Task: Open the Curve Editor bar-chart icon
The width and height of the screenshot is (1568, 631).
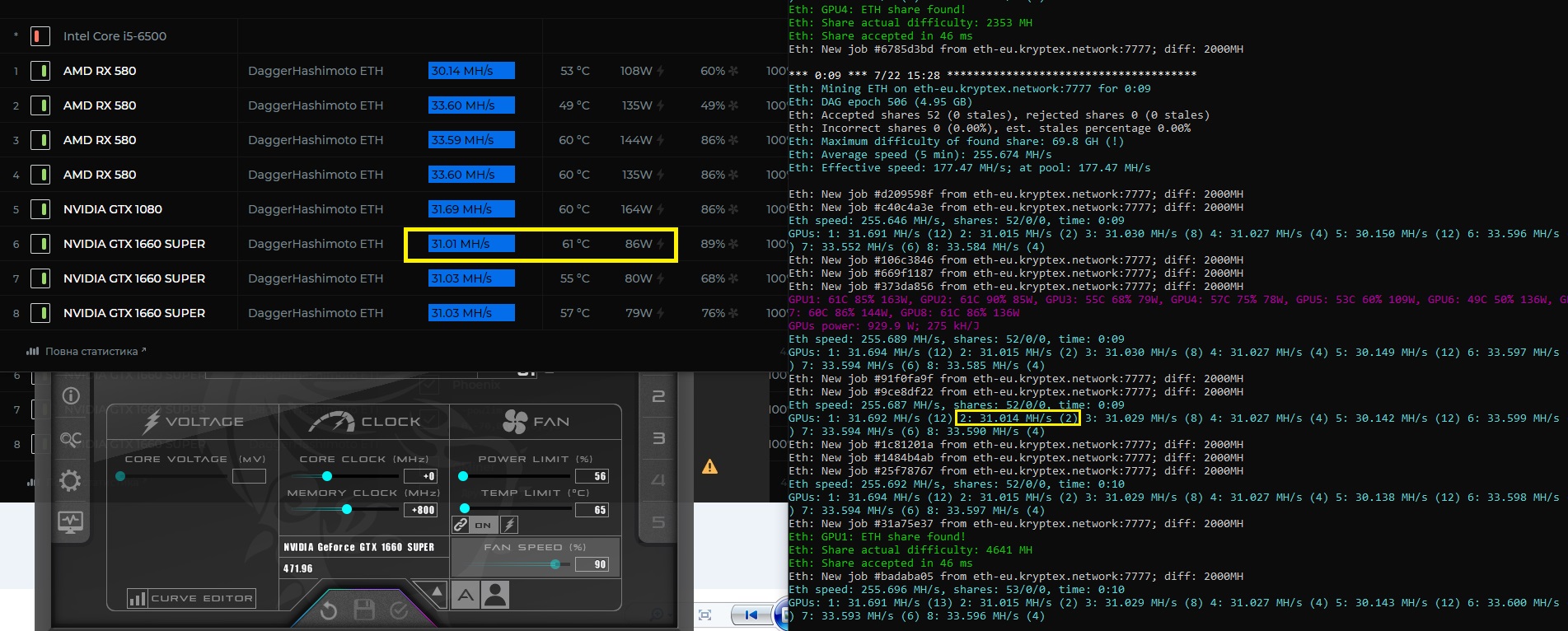Action: [138, 599]
